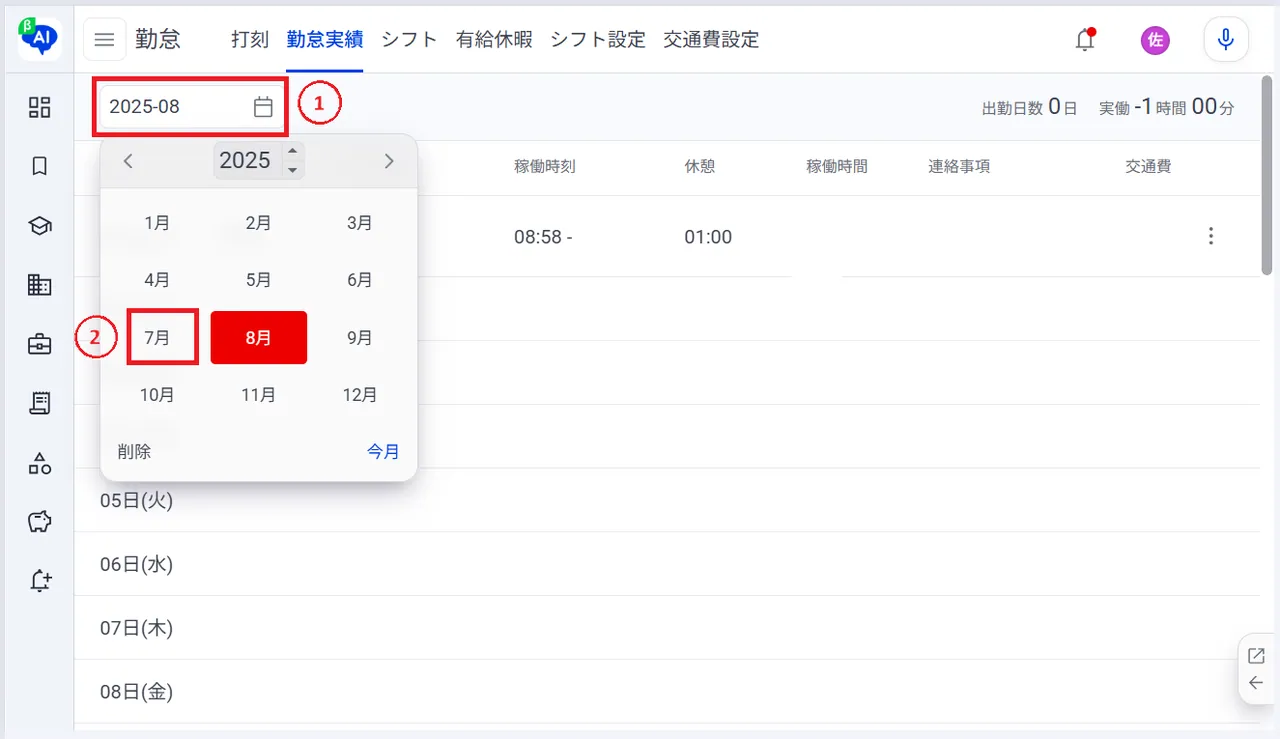Viewport: 1280px width, 739px height.
Task: Open the piggy bank icon in sidebar
Action: [39, 521]
